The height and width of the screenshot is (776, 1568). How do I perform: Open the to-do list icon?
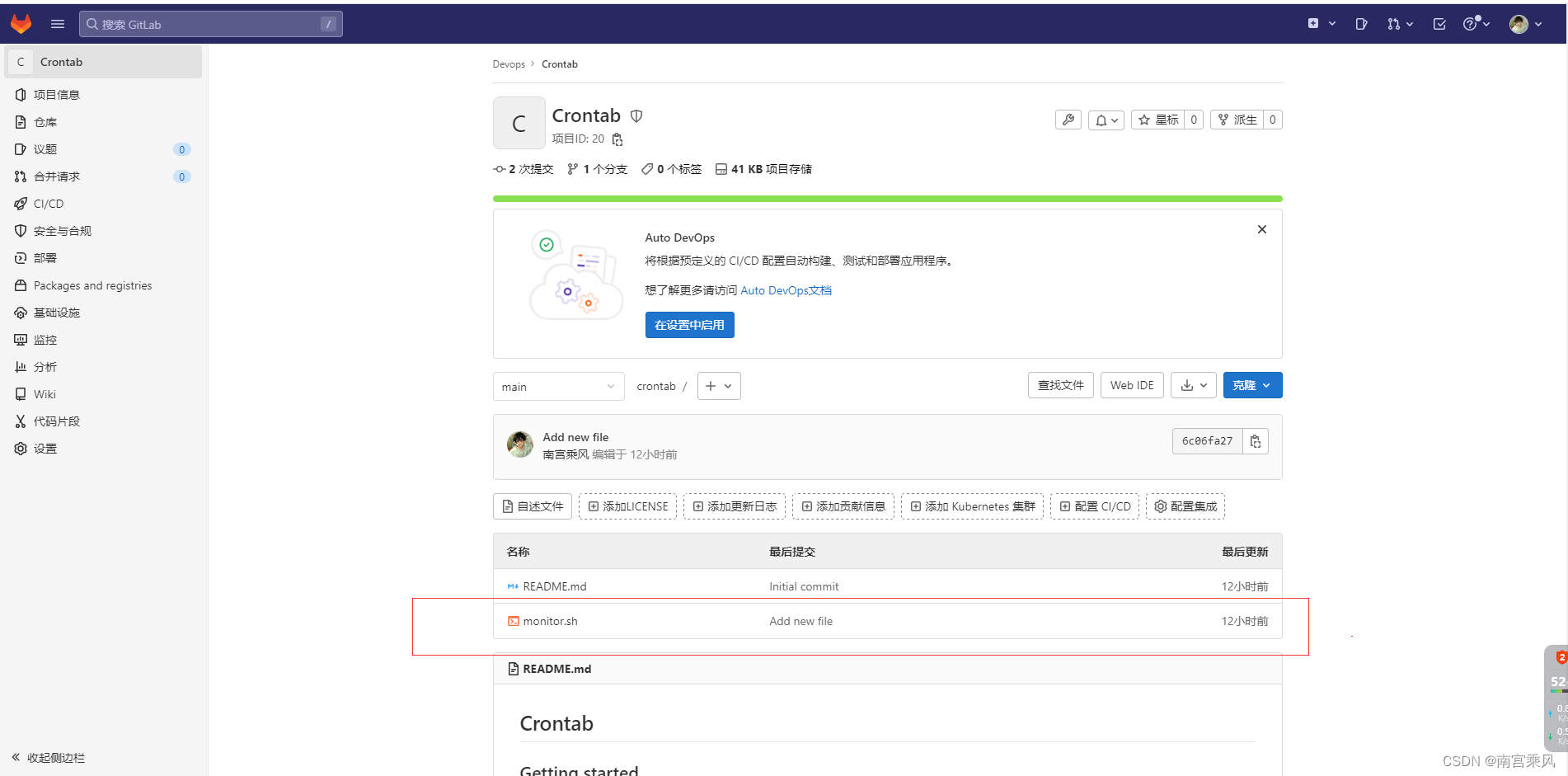click(1439, 24)
